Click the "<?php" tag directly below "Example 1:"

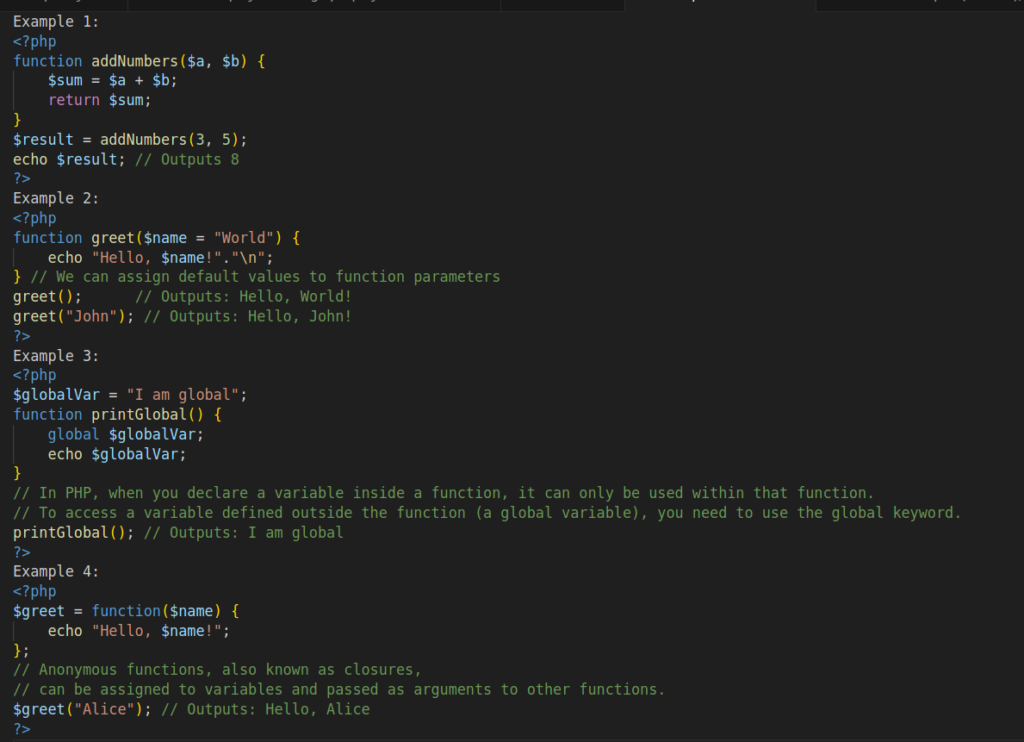pos(35,41)
